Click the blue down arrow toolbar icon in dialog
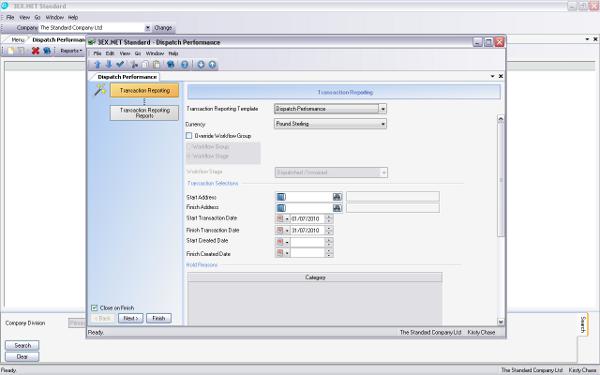600x375 pixels. click(109, 65)
